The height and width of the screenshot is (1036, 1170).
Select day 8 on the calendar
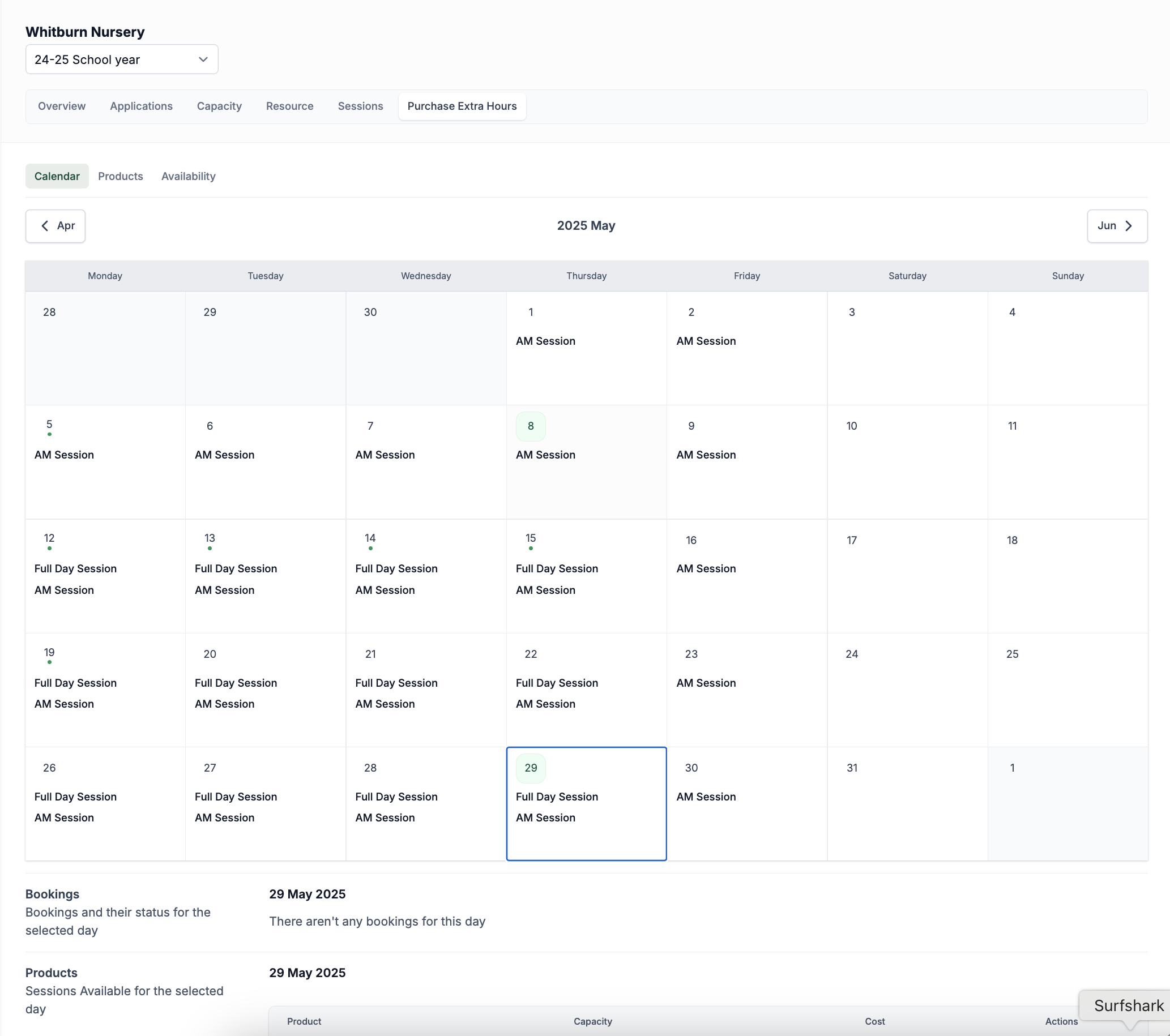click(x=531, y=426)
